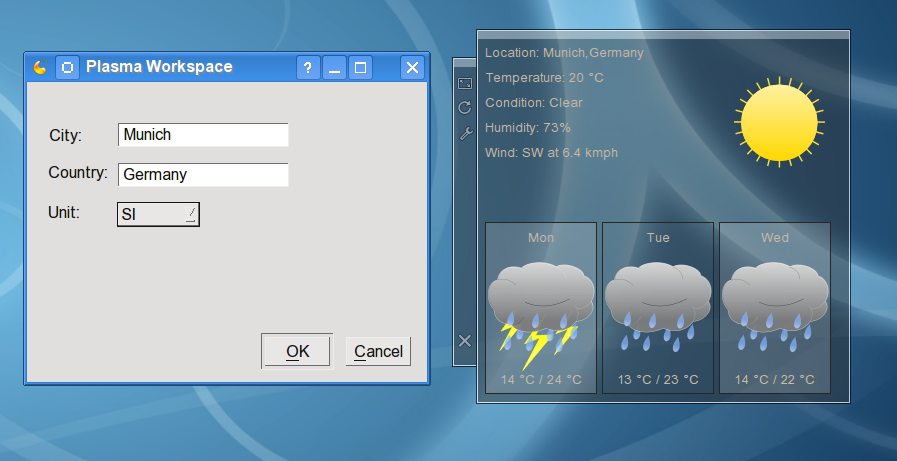The image size is (897, 461).
Task: Click Temperature: 20 °C text
Action: [544, 78]
